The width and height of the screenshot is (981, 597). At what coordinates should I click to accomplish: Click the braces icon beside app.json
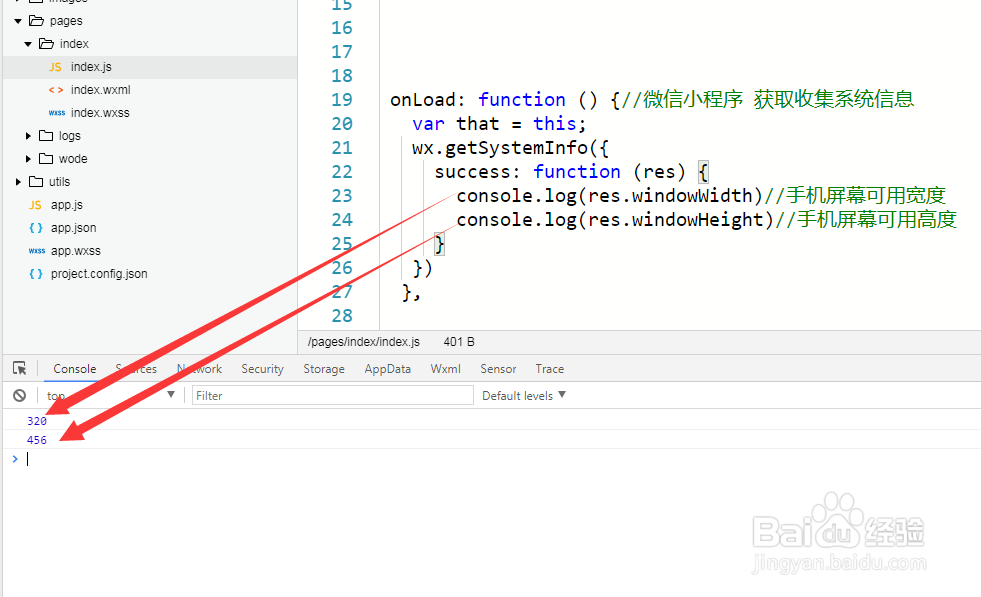(36, 228)
